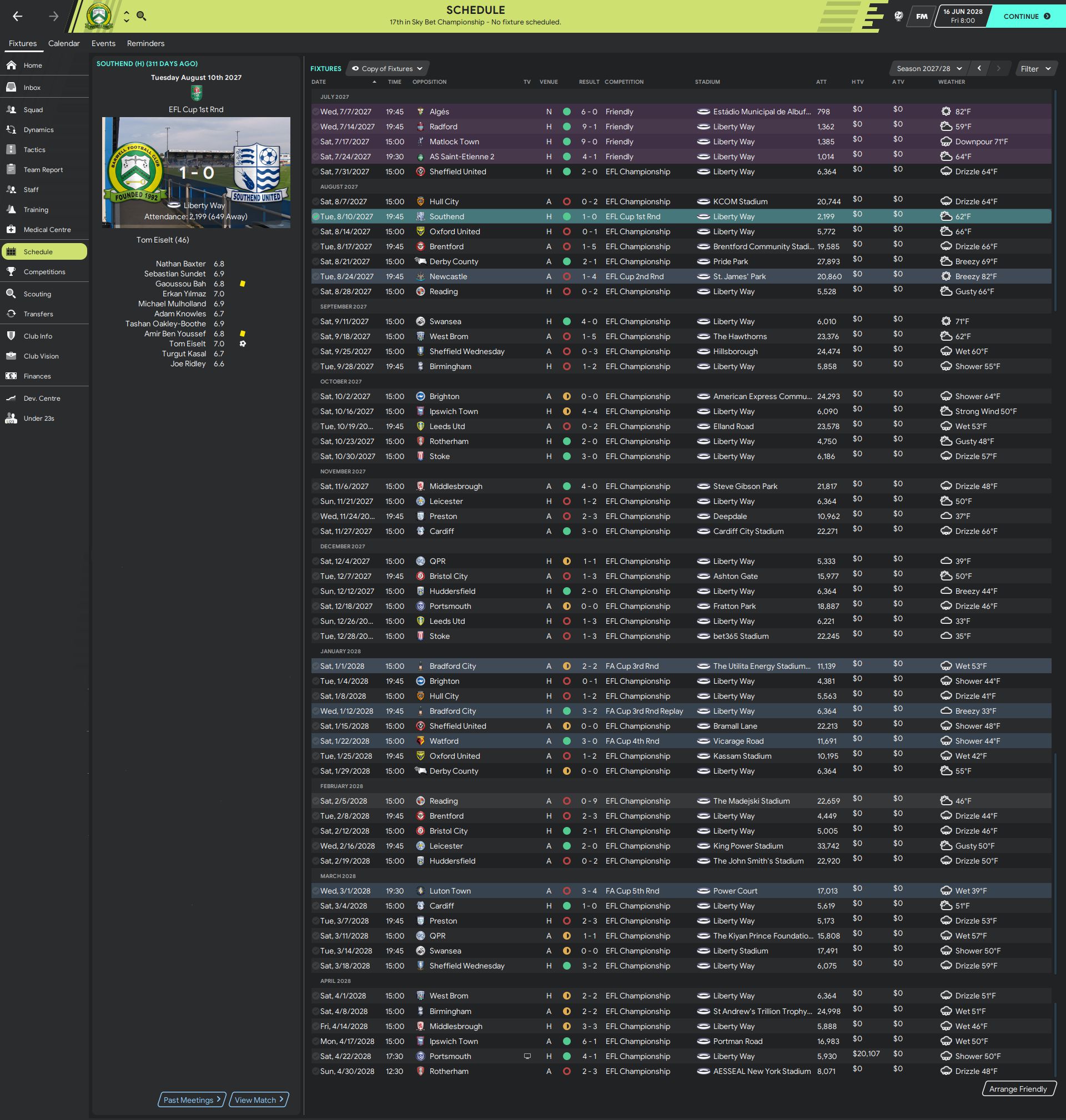Open Dynamics in the sidebar

tap(44, 129)
